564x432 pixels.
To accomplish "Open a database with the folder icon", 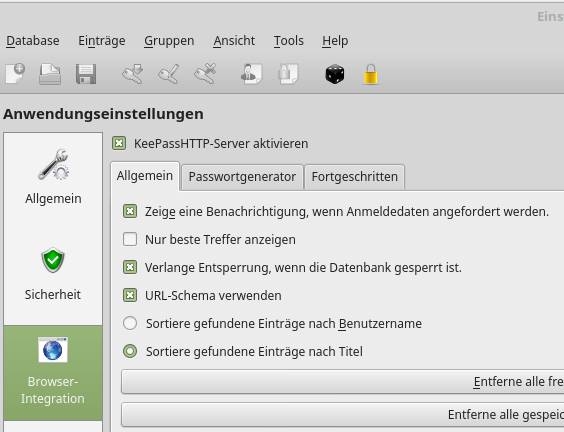I will pos(50,74).
